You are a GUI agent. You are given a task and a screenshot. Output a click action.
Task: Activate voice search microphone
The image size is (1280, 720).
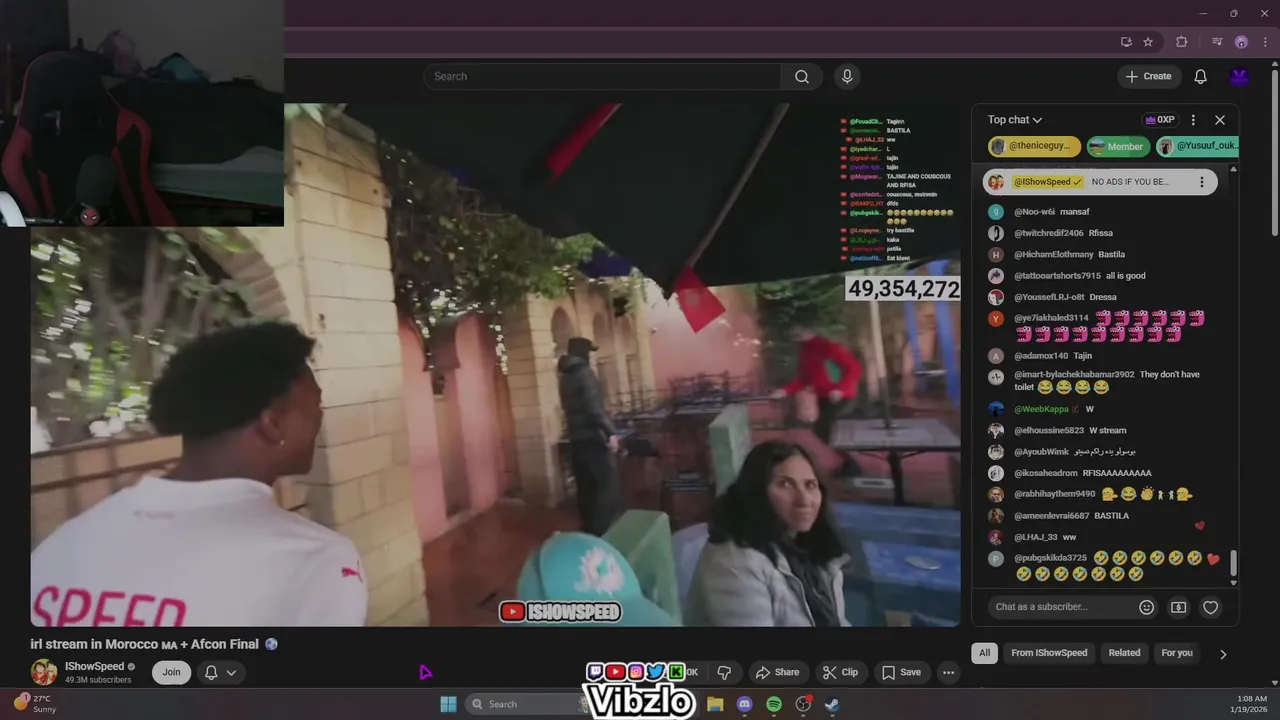[x=847, y=76]
